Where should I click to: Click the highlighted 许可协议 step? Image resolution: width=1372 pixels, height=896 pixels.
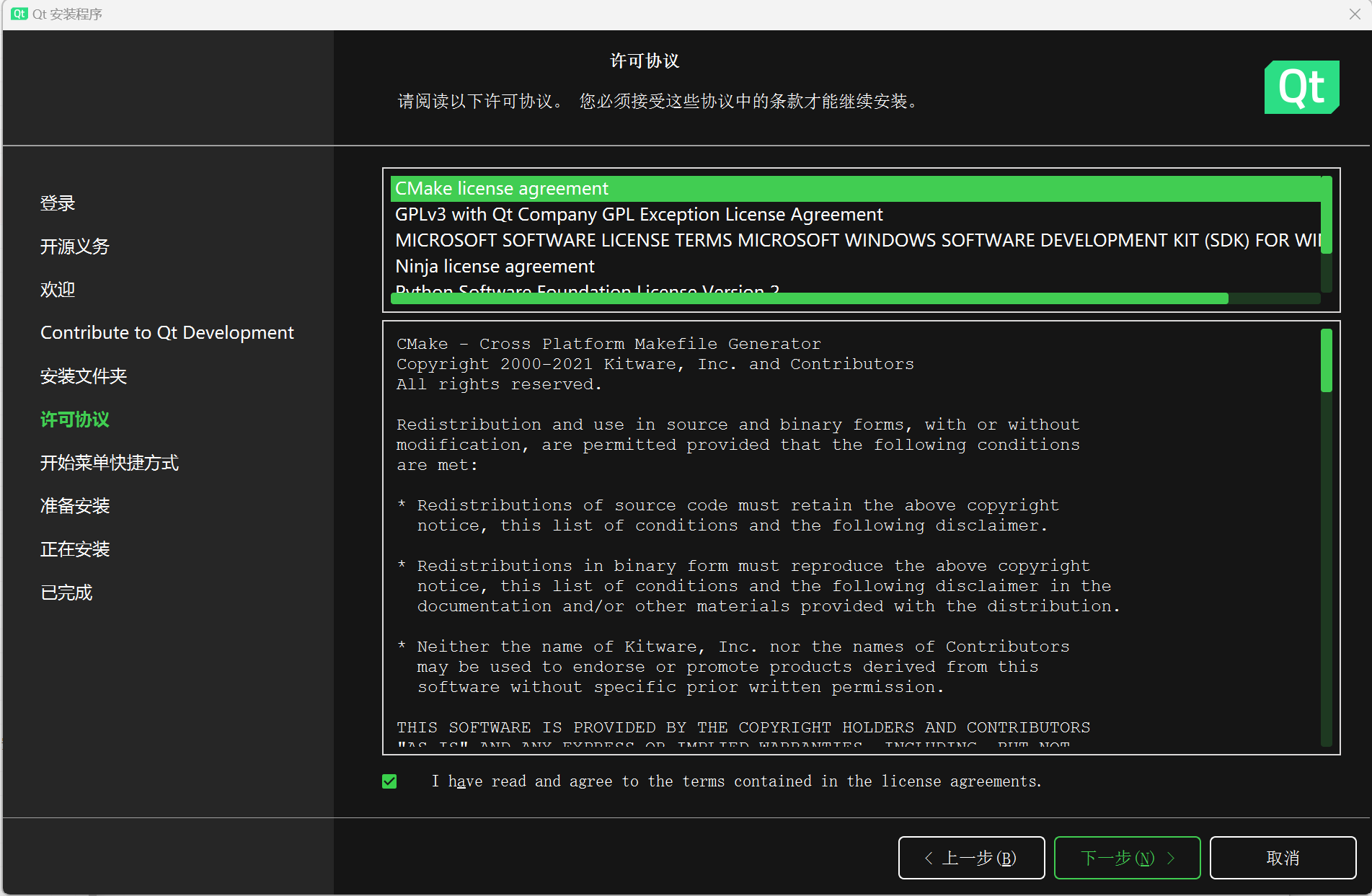coord(75,420)
